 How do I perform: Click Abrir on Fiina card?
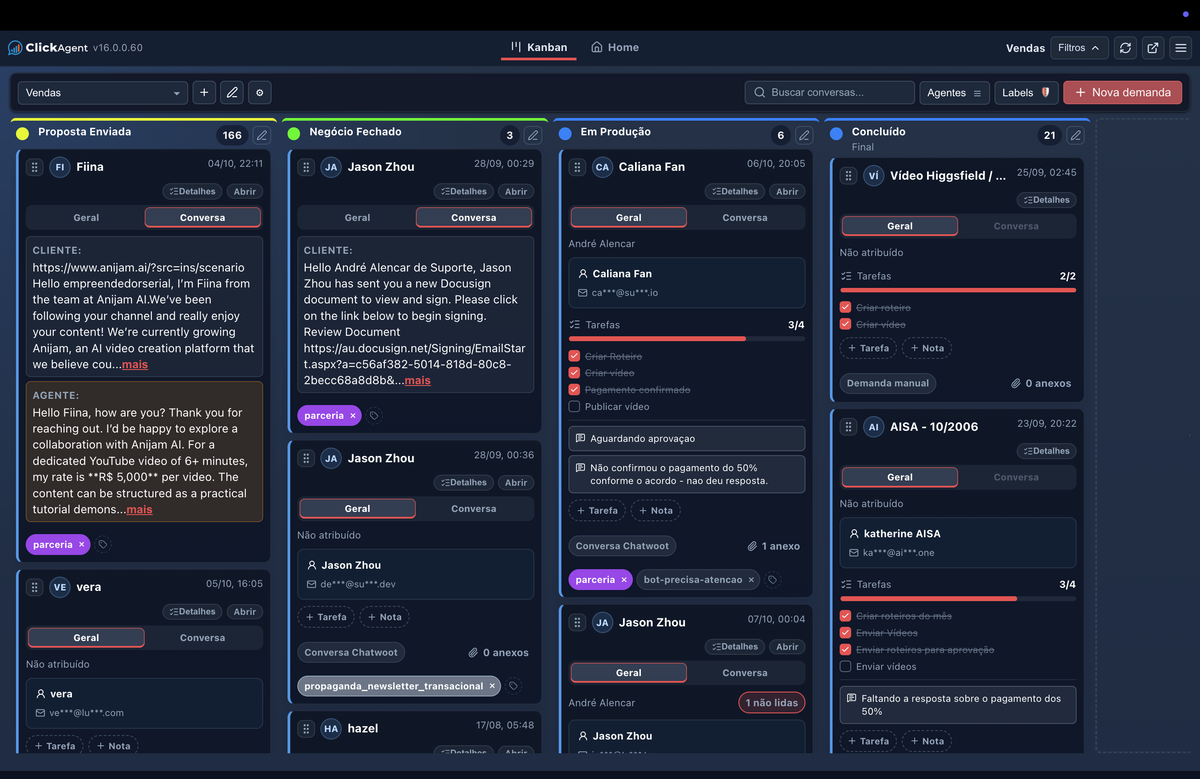point(245,191)
